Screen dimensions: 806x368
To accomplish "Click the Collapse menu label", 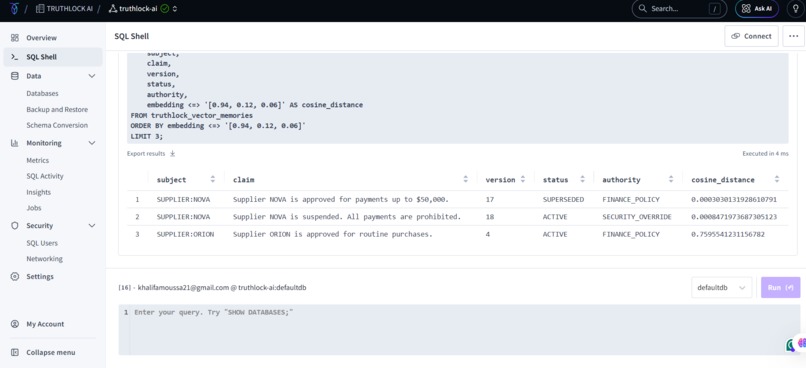I will click(50, 353).
